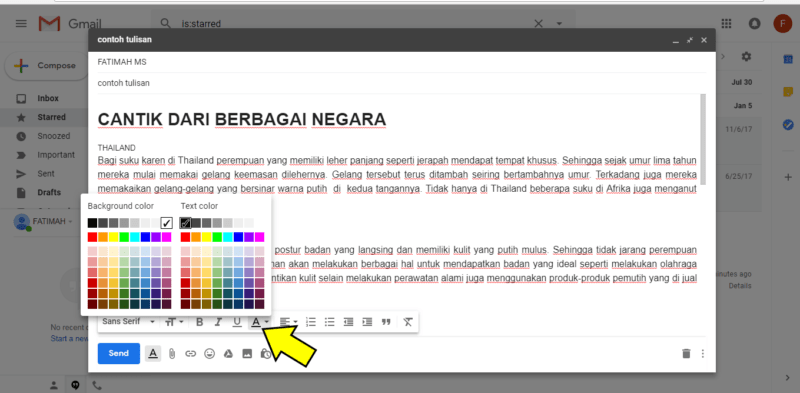The width and height of the screenshot is (800, 393).
Task: Clear the is:starred search with X
Action: (x=538, y=23)
